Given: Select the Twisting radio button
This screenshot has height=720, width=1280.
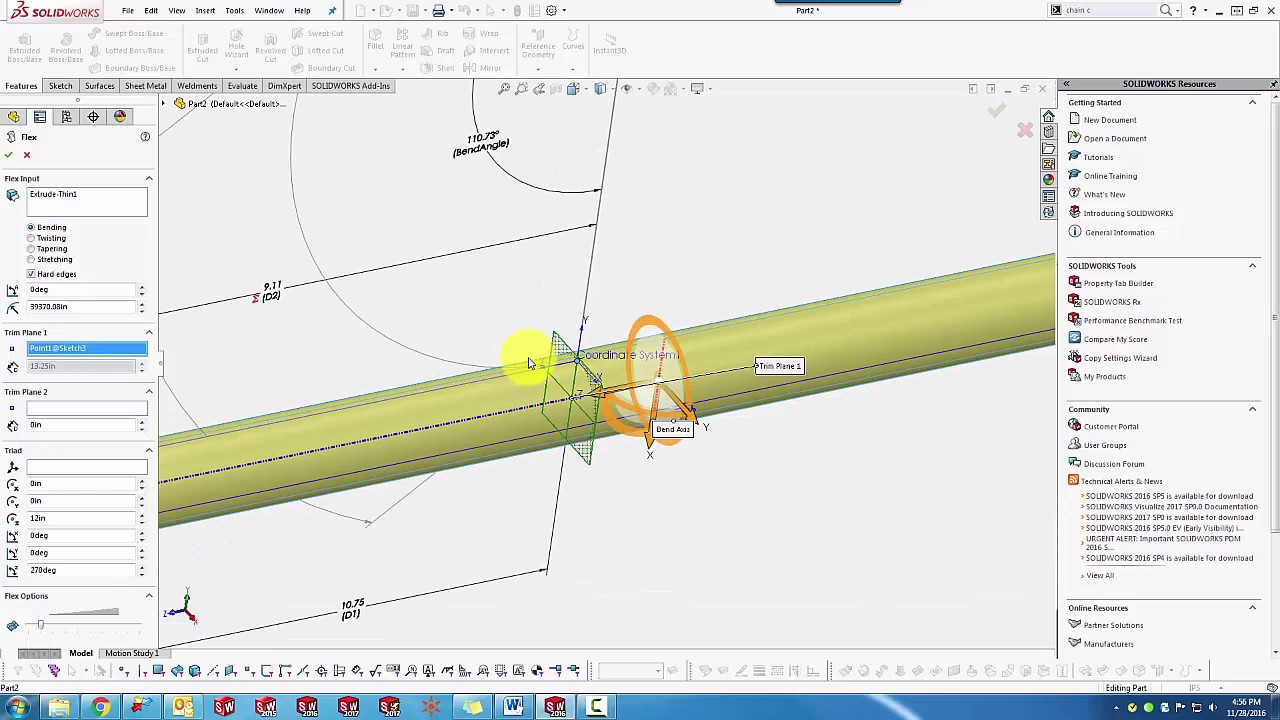Looking at the screenshot, I should 31,238.
